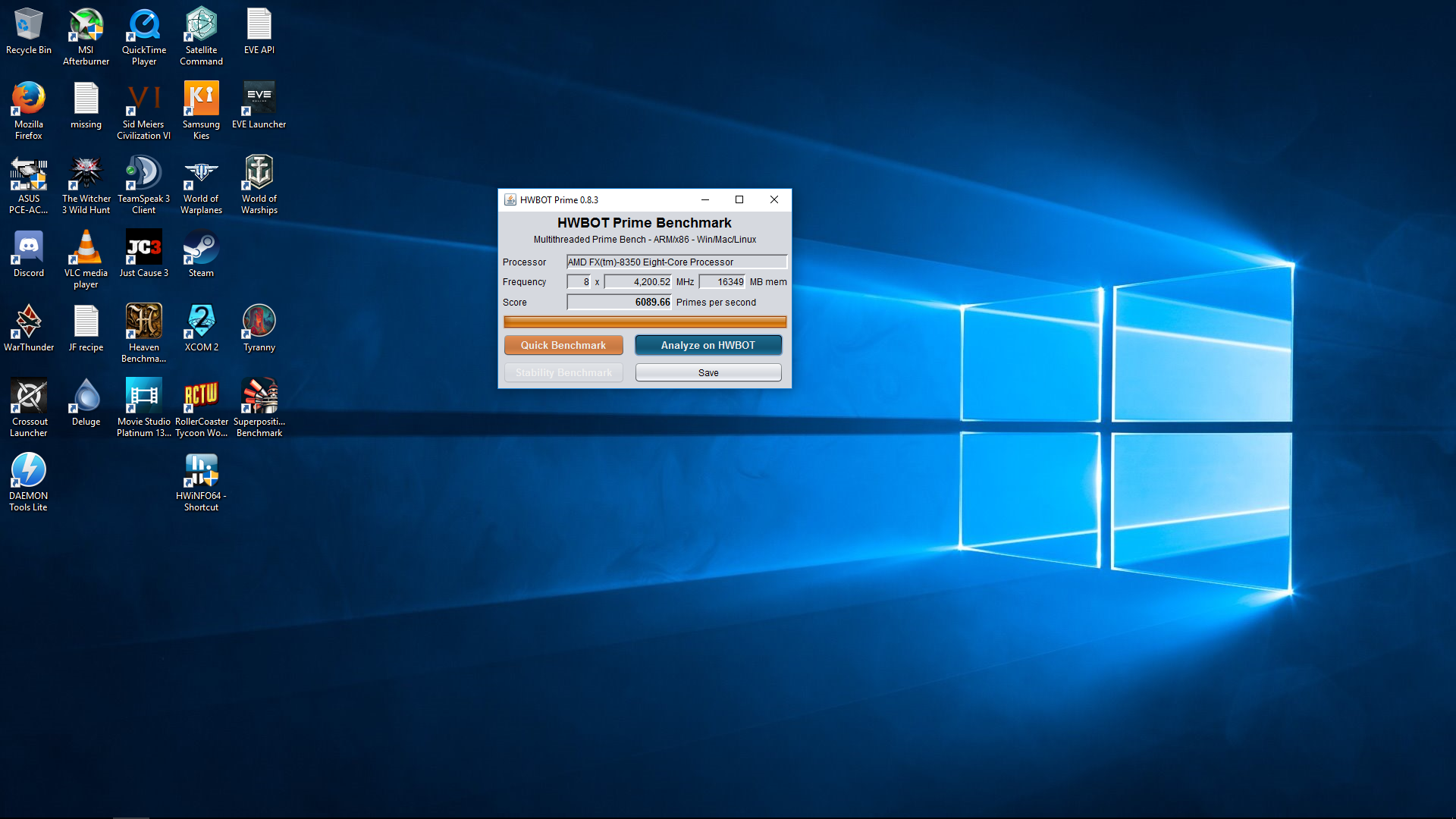This screenshot has height=819, width=1456.
Task: Select Sid Meiers Civilization VI shortcut
Action: (144, 111)
